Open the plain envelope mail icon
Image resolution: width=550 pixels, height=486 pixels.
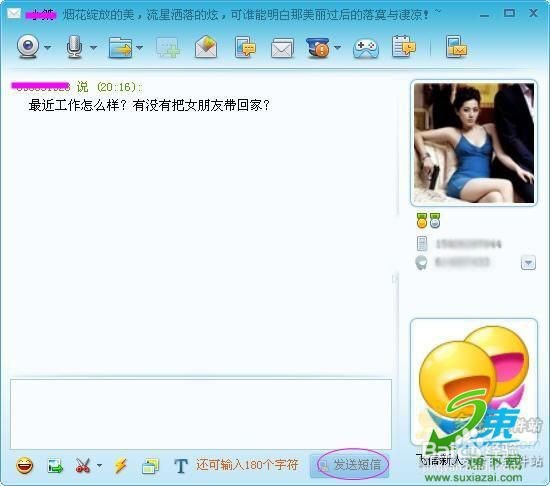click(282, 48)
